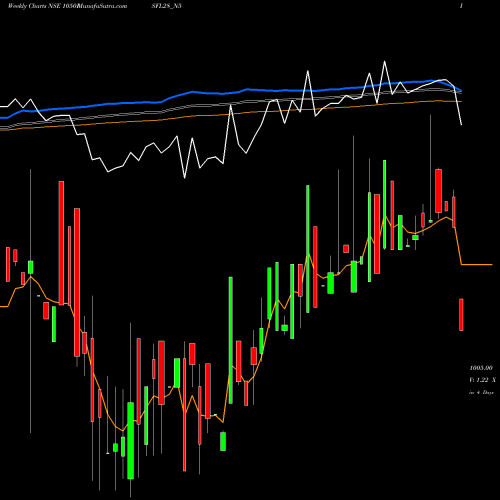This screenshot has height=500, width=500.
Task: Click the tall green candle near chart bottom-left
Action: [131, 440]
